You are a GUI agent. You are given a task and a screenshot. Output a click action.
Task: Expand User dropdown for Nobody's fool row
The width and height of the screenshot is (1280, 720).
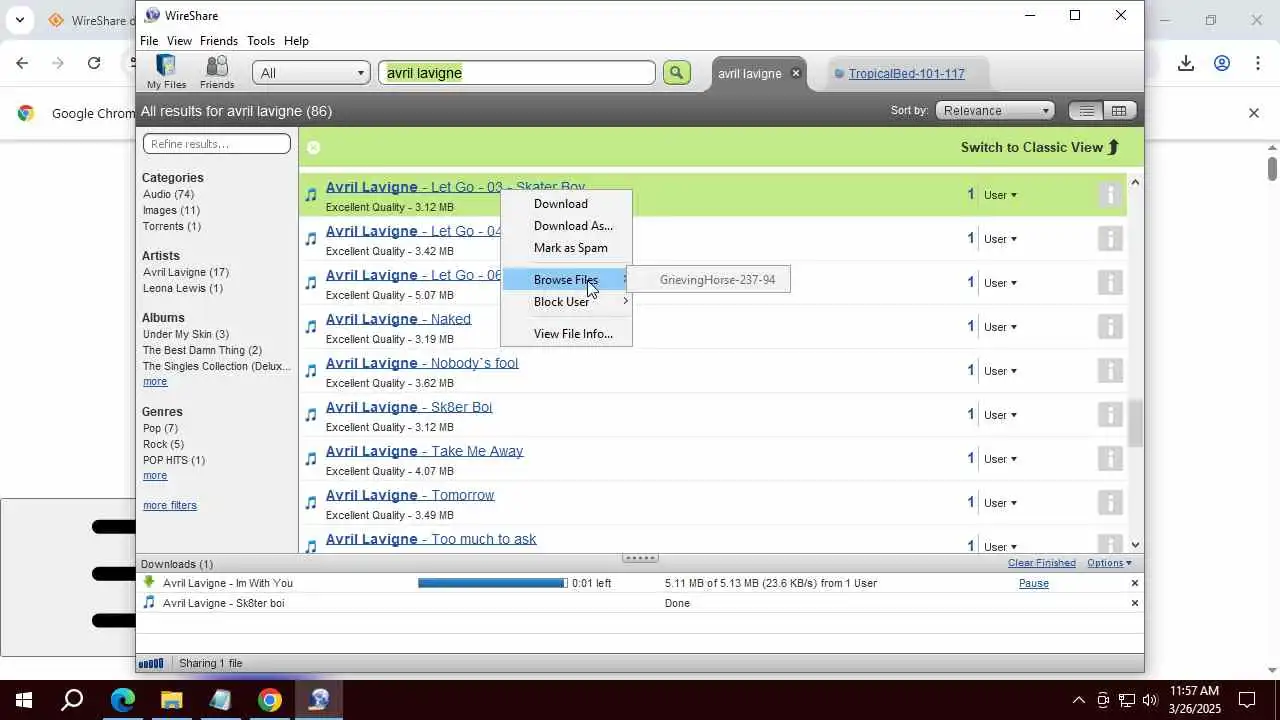[x=1000, y=371]
